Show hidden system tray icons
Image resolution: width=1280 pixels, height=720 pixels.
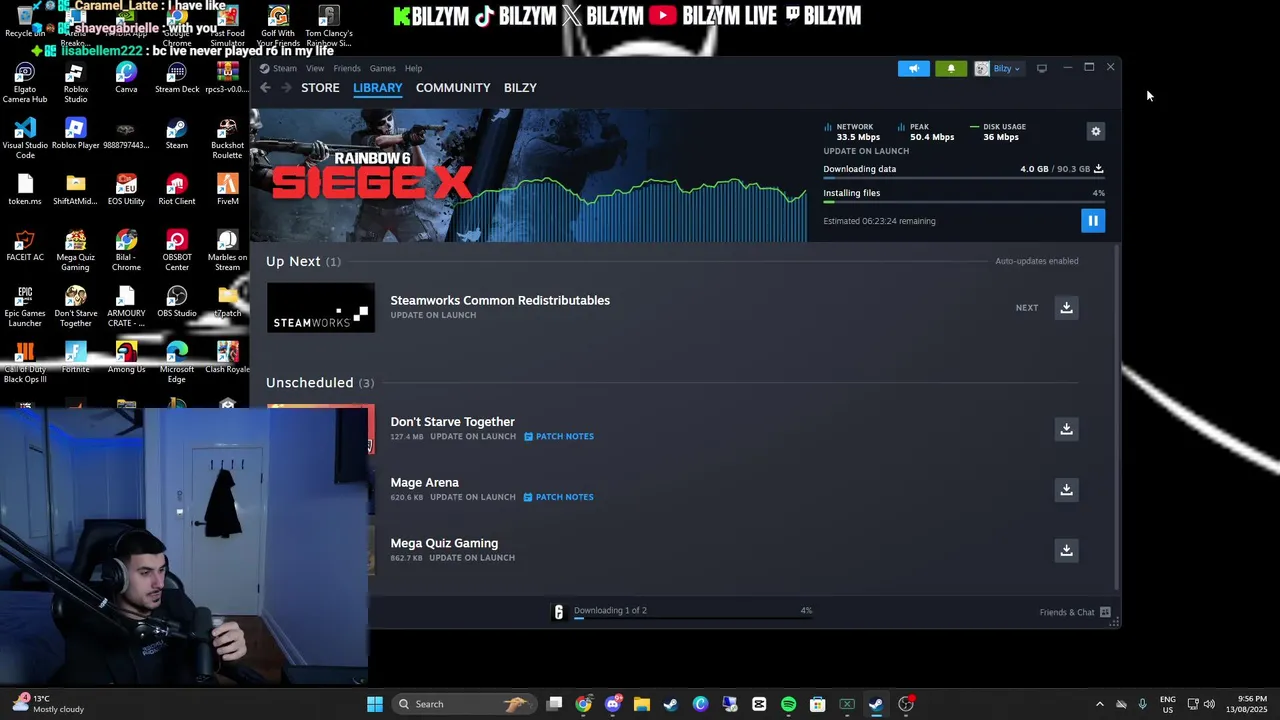pos(1099,704)
